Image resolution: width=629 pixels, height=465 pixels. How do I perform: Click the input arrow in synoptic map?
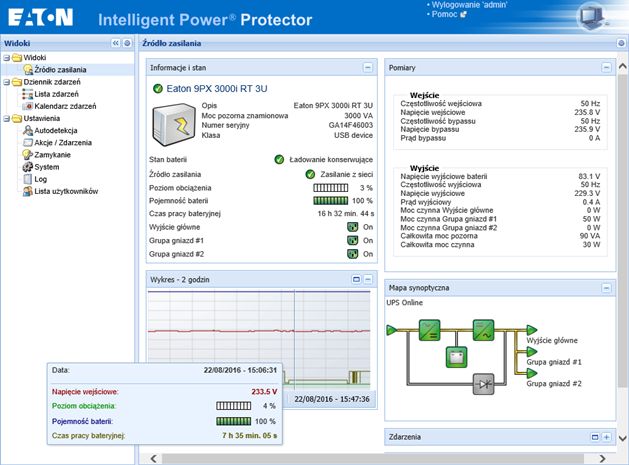[x=392, y=330]
